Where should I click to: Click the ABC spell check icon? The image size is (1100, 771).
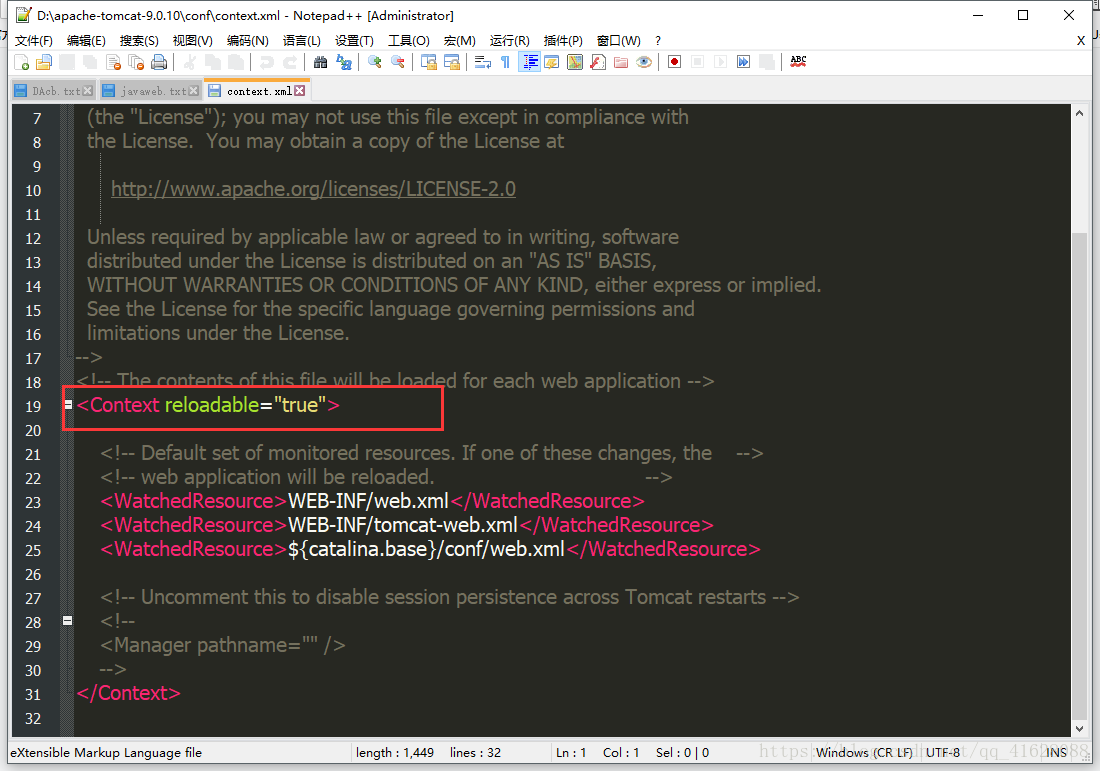[798, 62]
